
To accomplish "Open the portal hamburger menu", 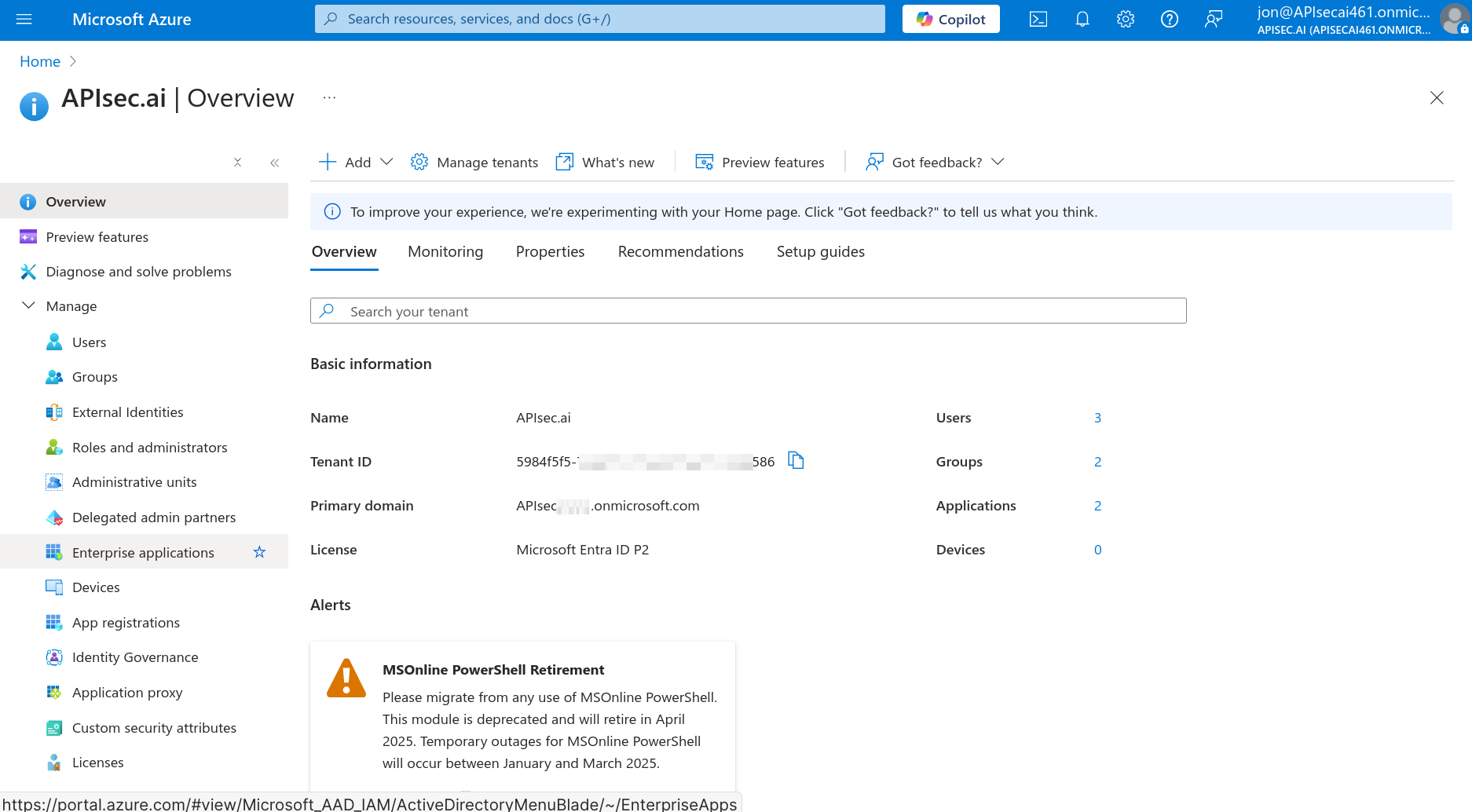I will click(x=24, y=20).
